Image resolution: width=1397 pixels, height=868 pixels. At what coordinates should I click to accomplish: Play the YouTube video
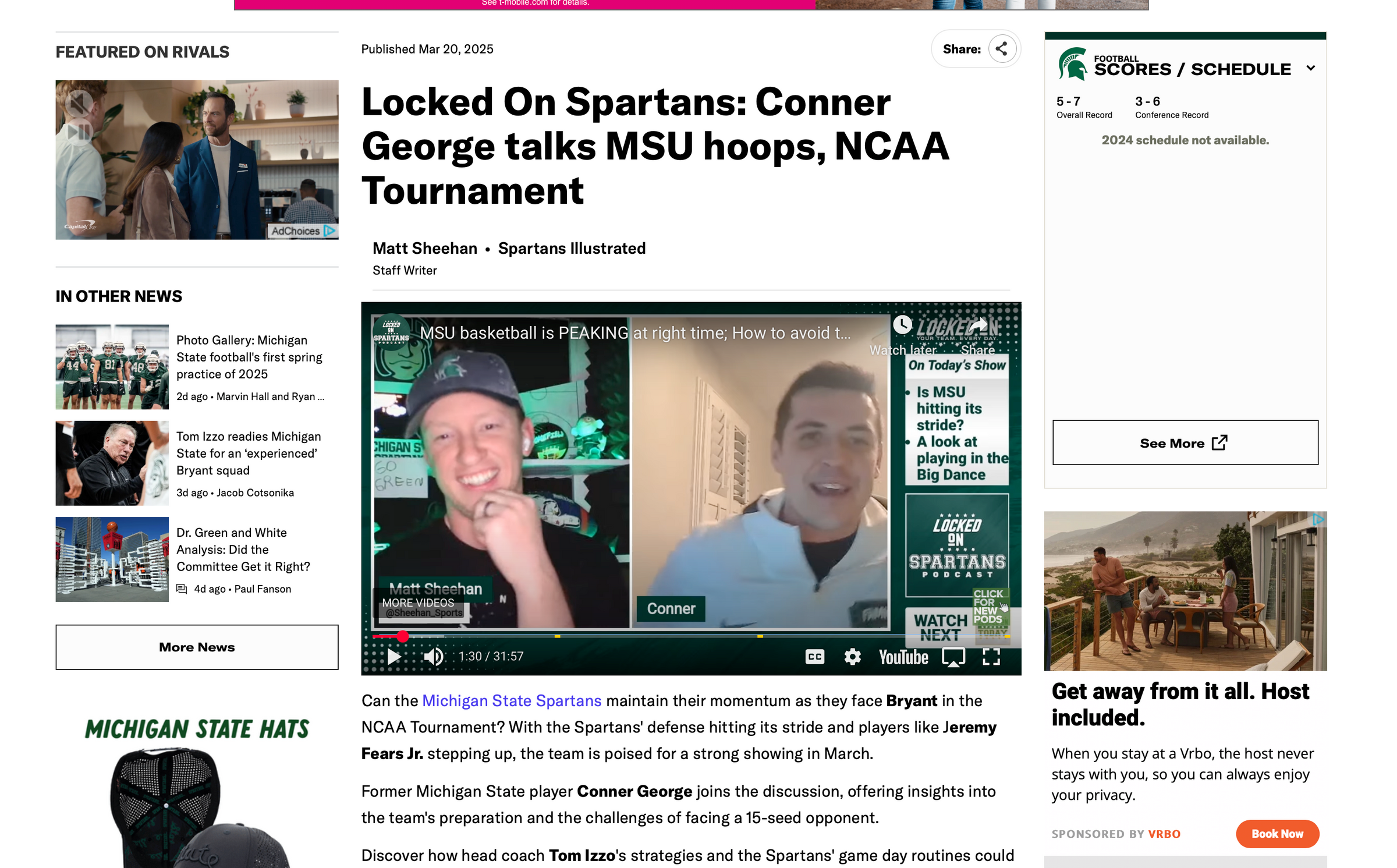click(394, 657)
